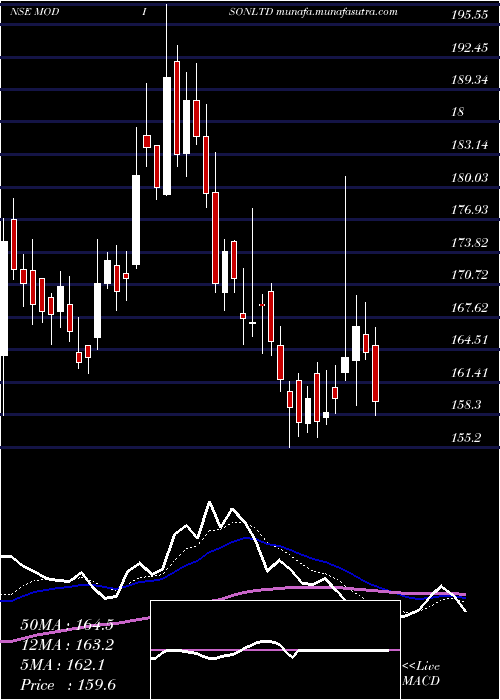Click the 192.45 price axis label
This screenshot has width=500, height=700.
469,48
